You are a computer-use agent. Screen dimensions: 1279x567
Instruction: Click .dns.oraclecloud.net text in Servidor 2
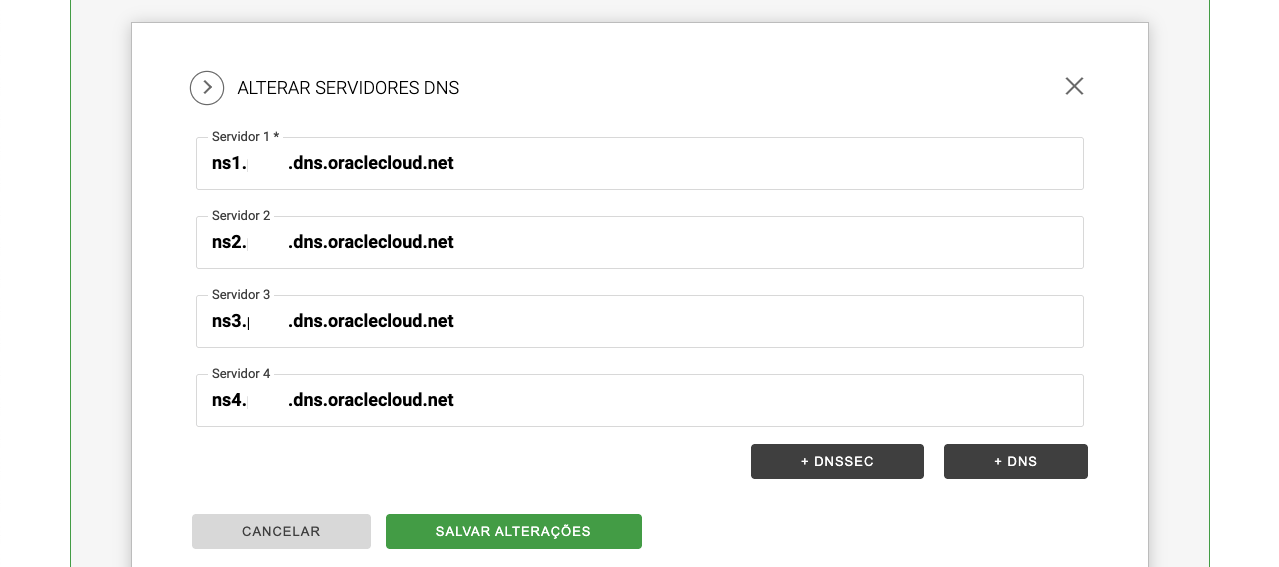pyautogui.click(x=371, y=242)
